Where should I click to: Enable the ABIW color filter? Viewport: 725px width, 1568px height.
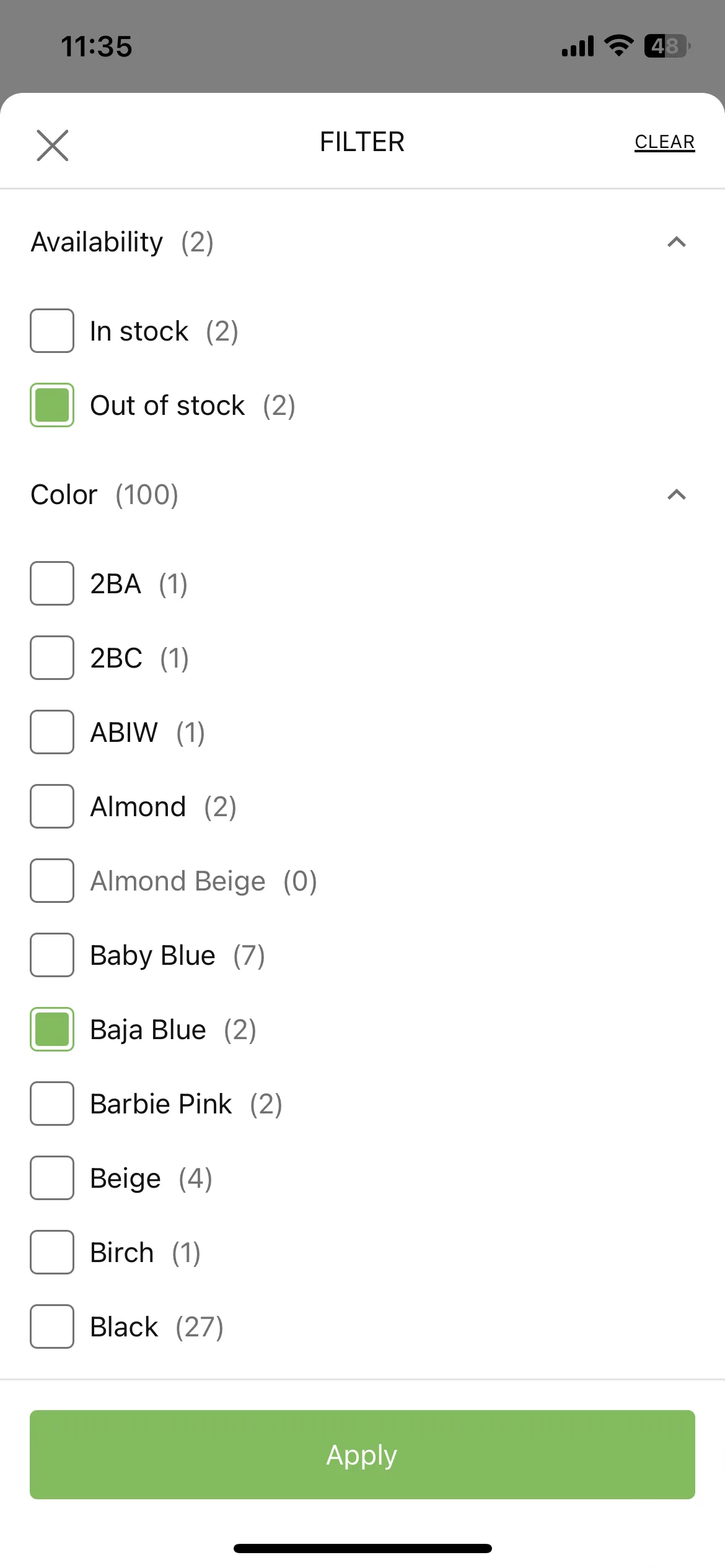pyautogui.click(x=52, y=732)
